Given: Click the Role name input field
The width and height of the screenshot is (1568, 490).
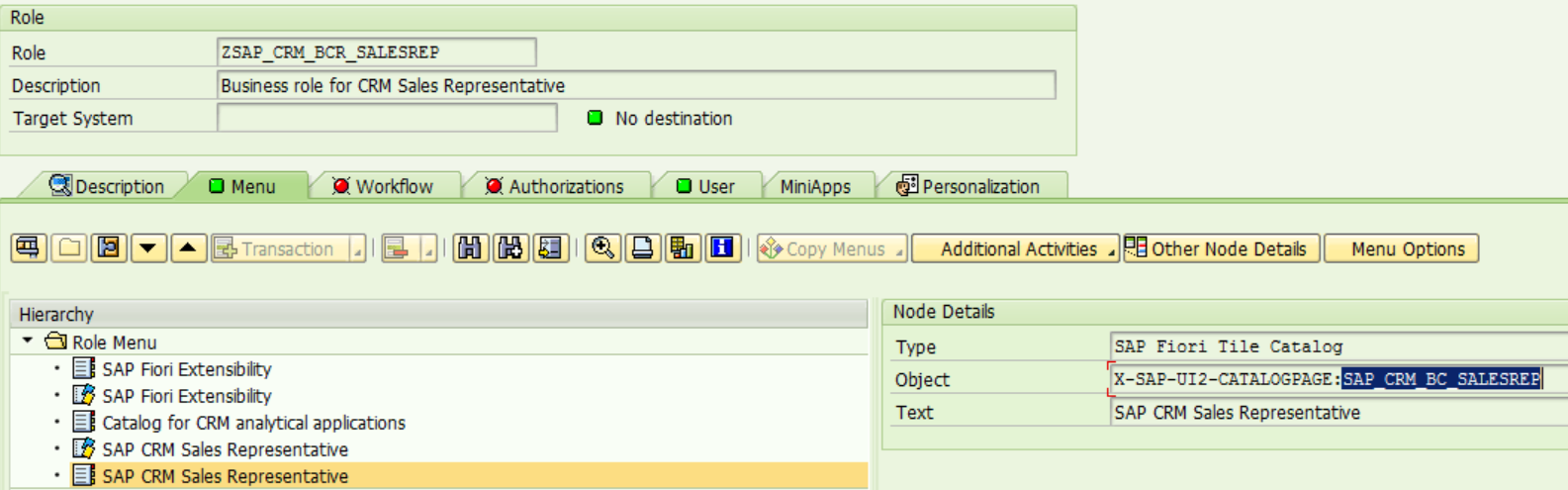Looking at the screenshot, I should [377, 51].
